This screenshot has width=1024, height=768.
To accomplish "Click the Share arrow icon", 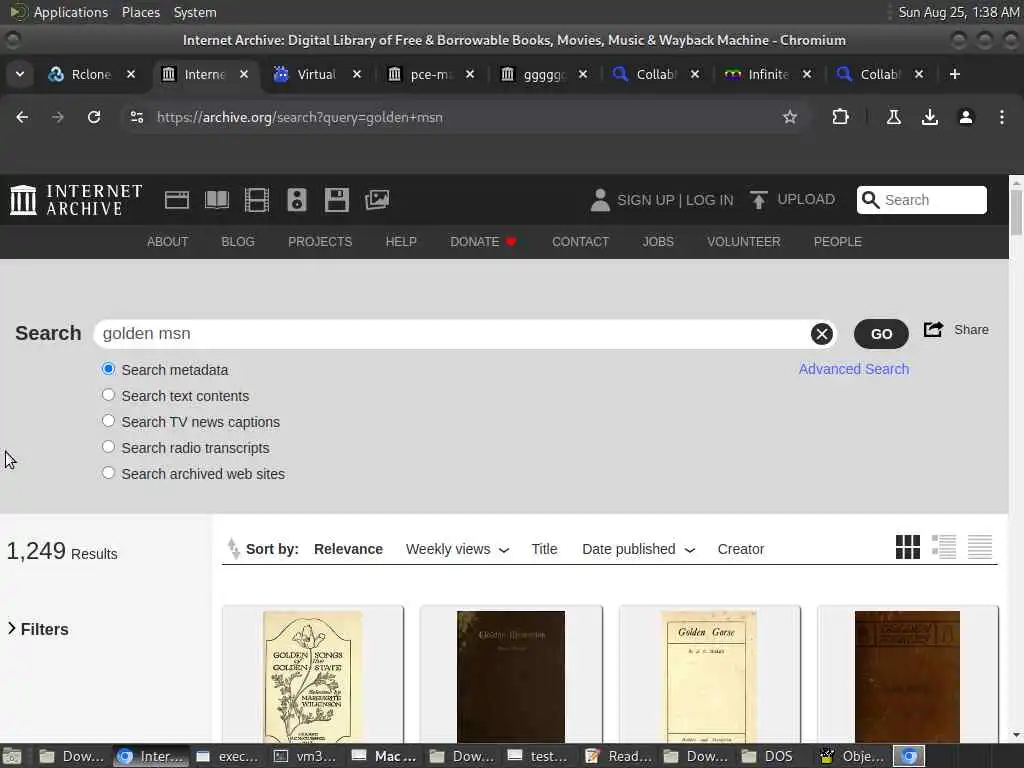I will pos(933,329).
